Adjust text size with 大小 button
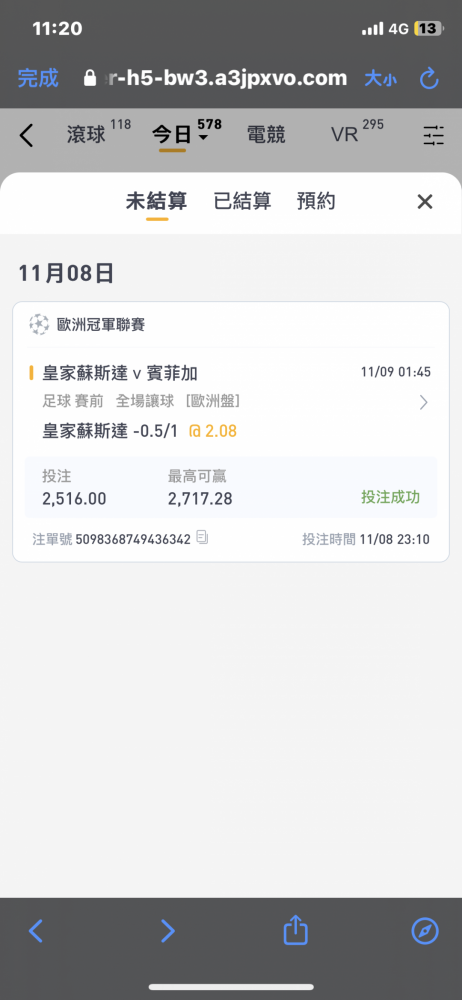The image size is (462, 1000). [381, 79]
